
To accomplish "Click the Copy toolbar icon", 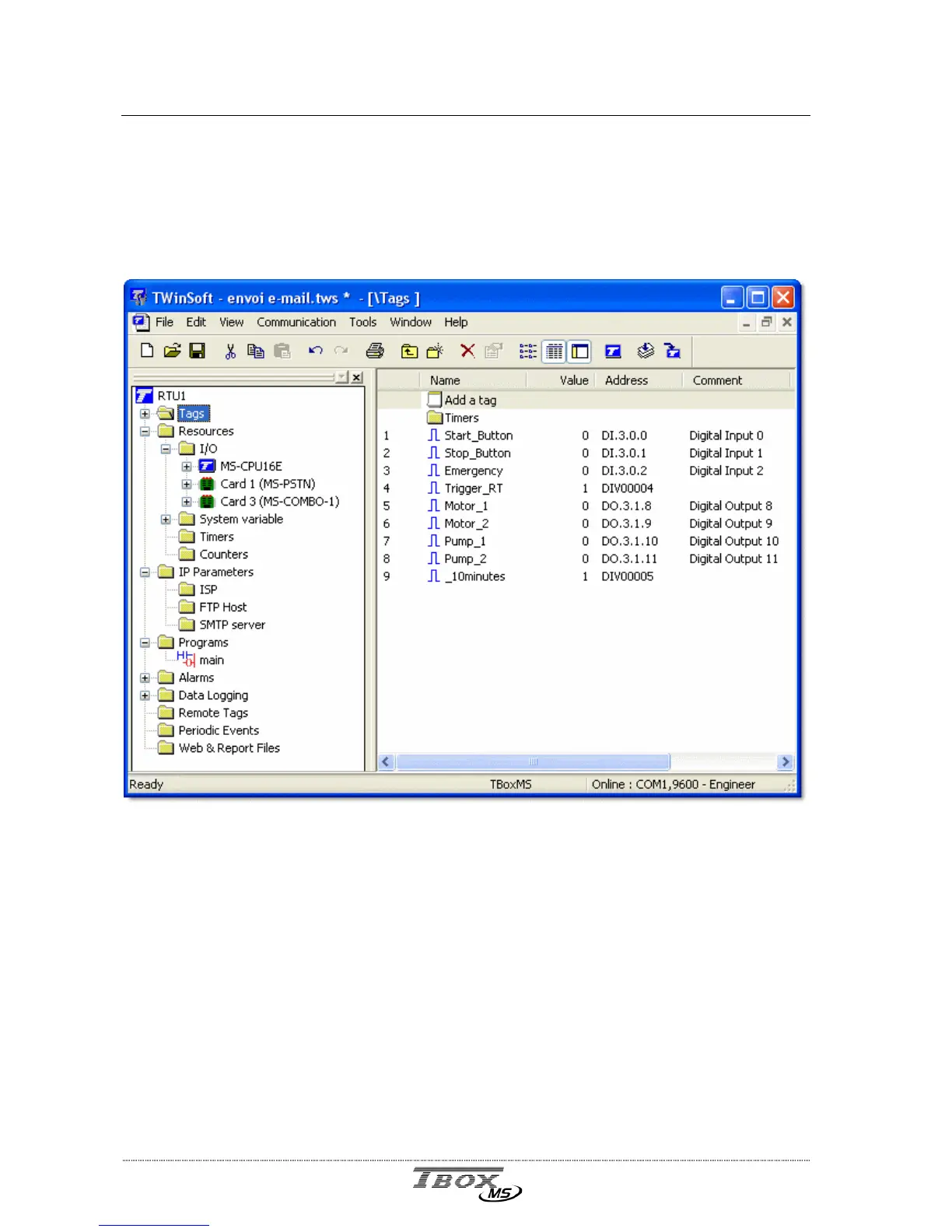I will tap(255, 351).
